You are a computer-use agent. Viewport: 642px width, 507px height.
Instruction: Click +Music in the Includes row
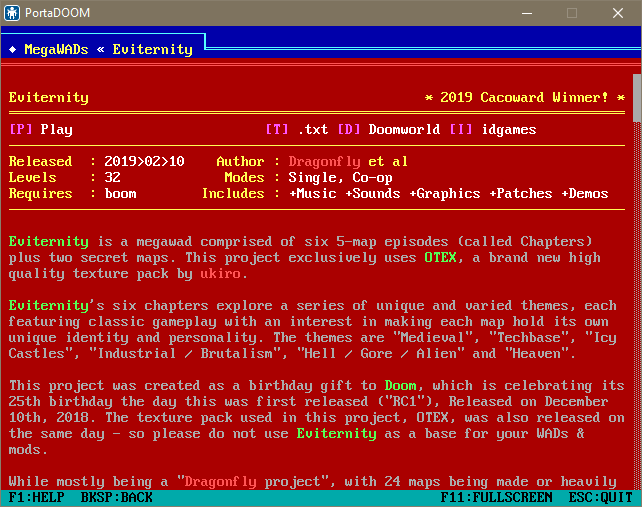click(312, 193)
